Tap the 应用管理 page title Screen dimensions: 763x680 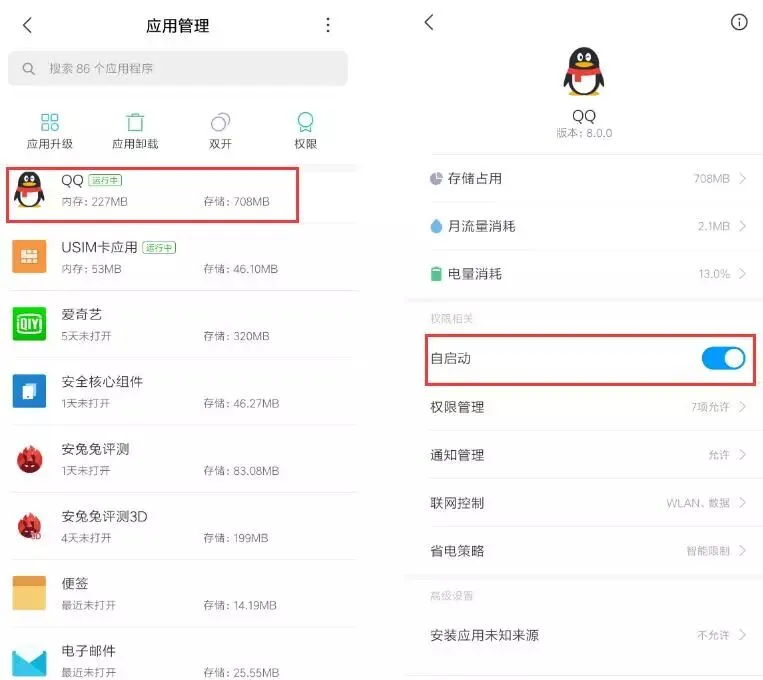[178, 25]
